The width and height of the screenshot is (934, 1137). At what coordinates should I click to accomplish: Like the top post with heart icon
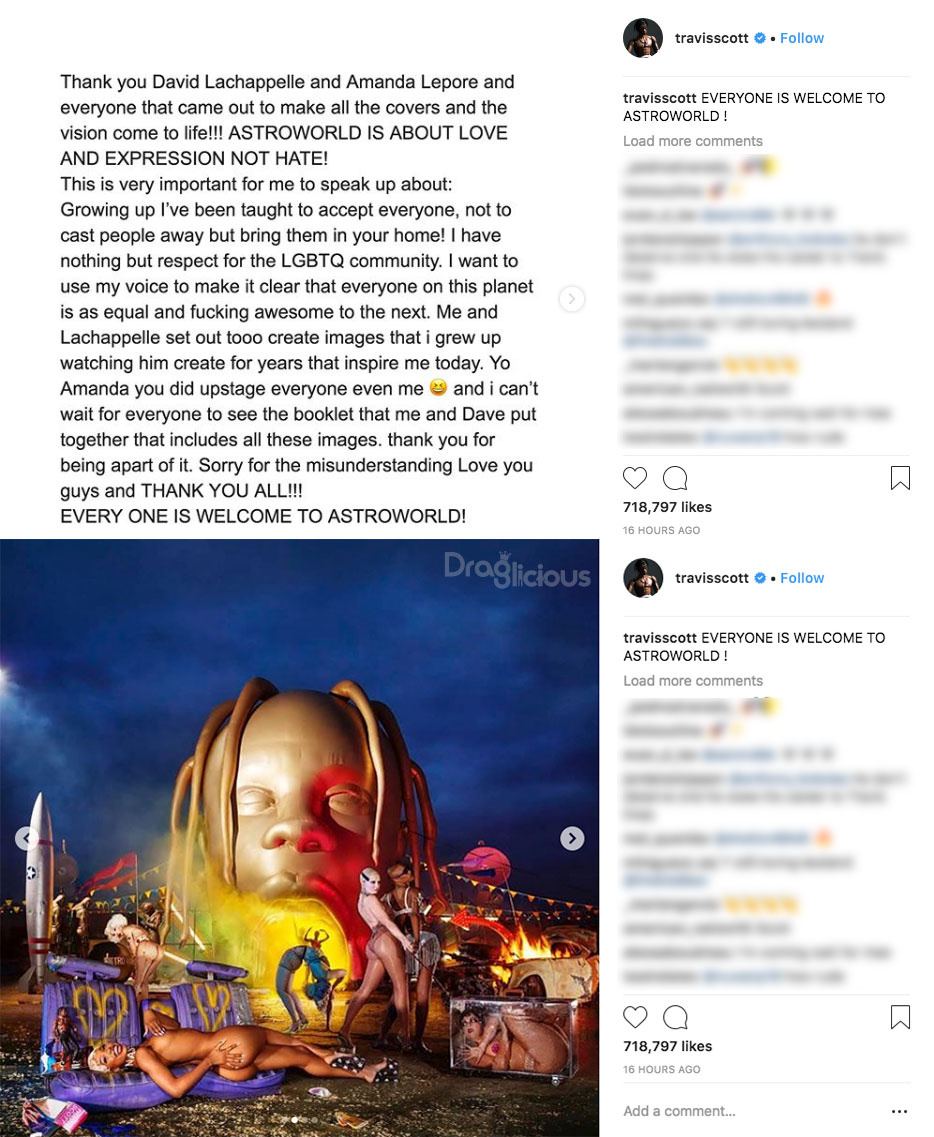tap(635, 478)
